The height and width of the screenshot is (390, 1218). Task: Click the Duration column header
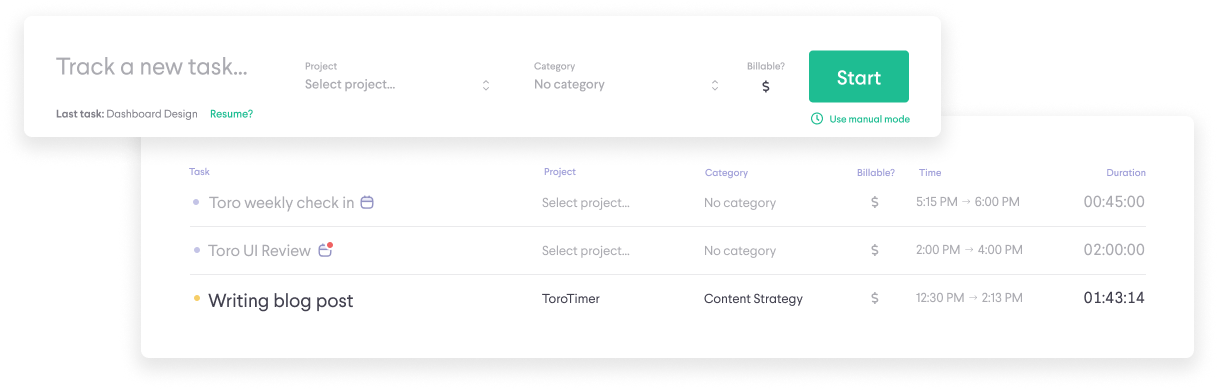tap(1126, 173)
